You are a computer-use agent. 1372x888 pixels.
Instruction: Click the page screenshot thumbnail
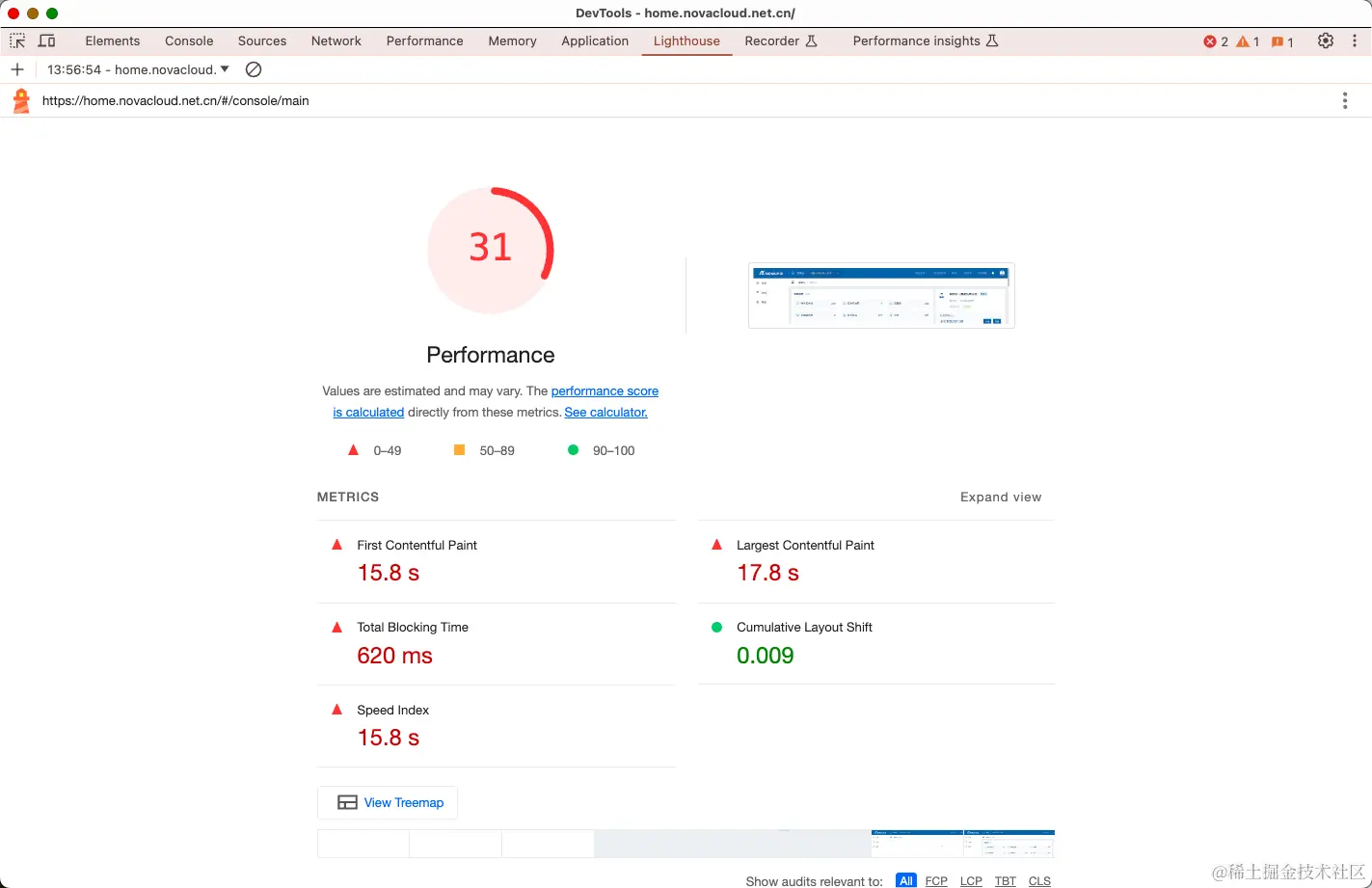[x=881, y=296]
